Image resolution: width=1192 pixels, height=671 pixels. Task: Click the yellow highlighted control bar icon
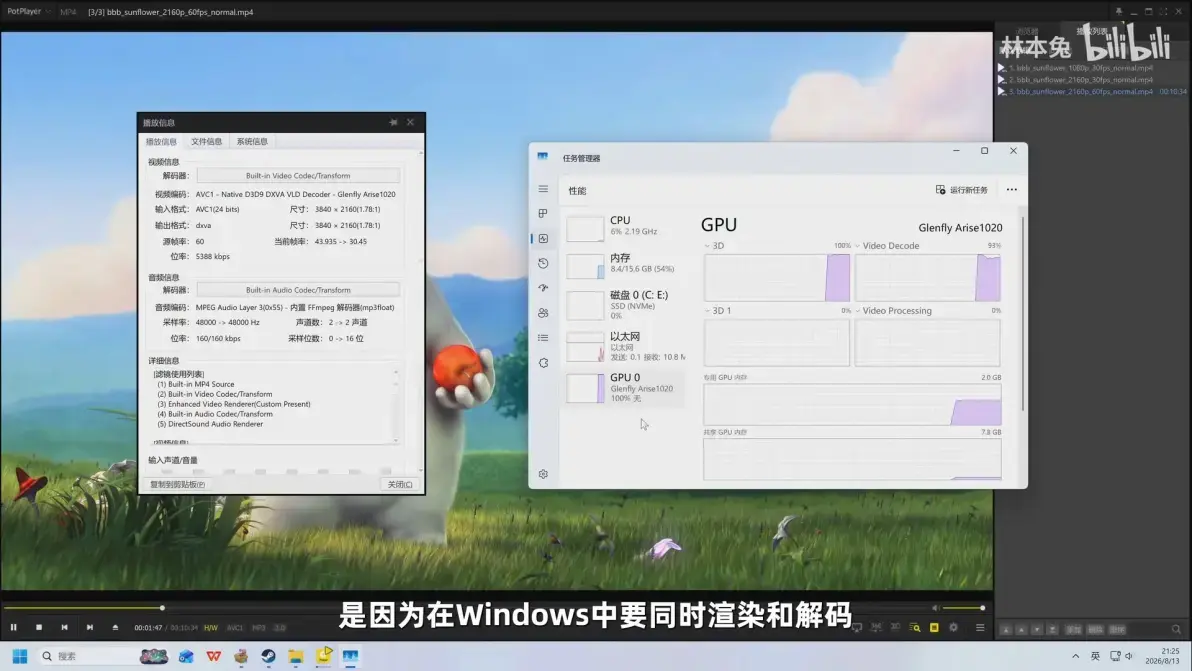point(934,628)
